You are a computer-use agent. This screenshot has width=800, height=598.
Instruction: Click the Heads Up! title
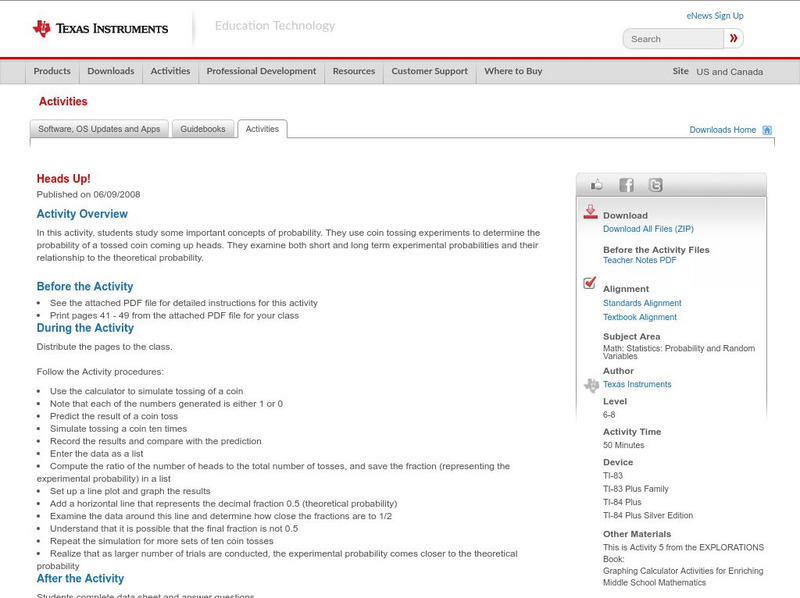click(x=63, y=179)
